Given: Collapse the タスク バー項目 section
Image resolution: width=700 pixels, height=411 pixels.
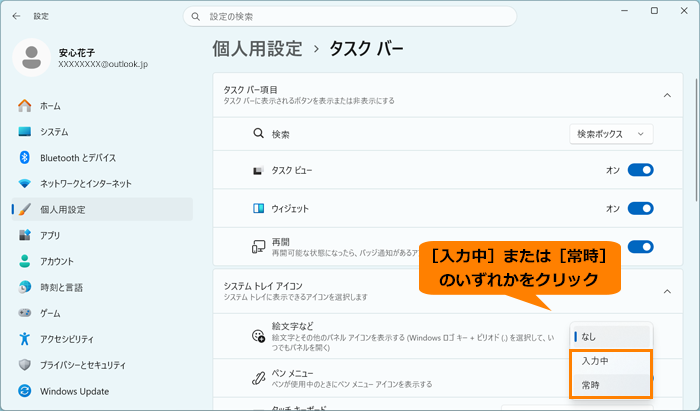Looking at the screenshot, I should click(x=667, y=95).
